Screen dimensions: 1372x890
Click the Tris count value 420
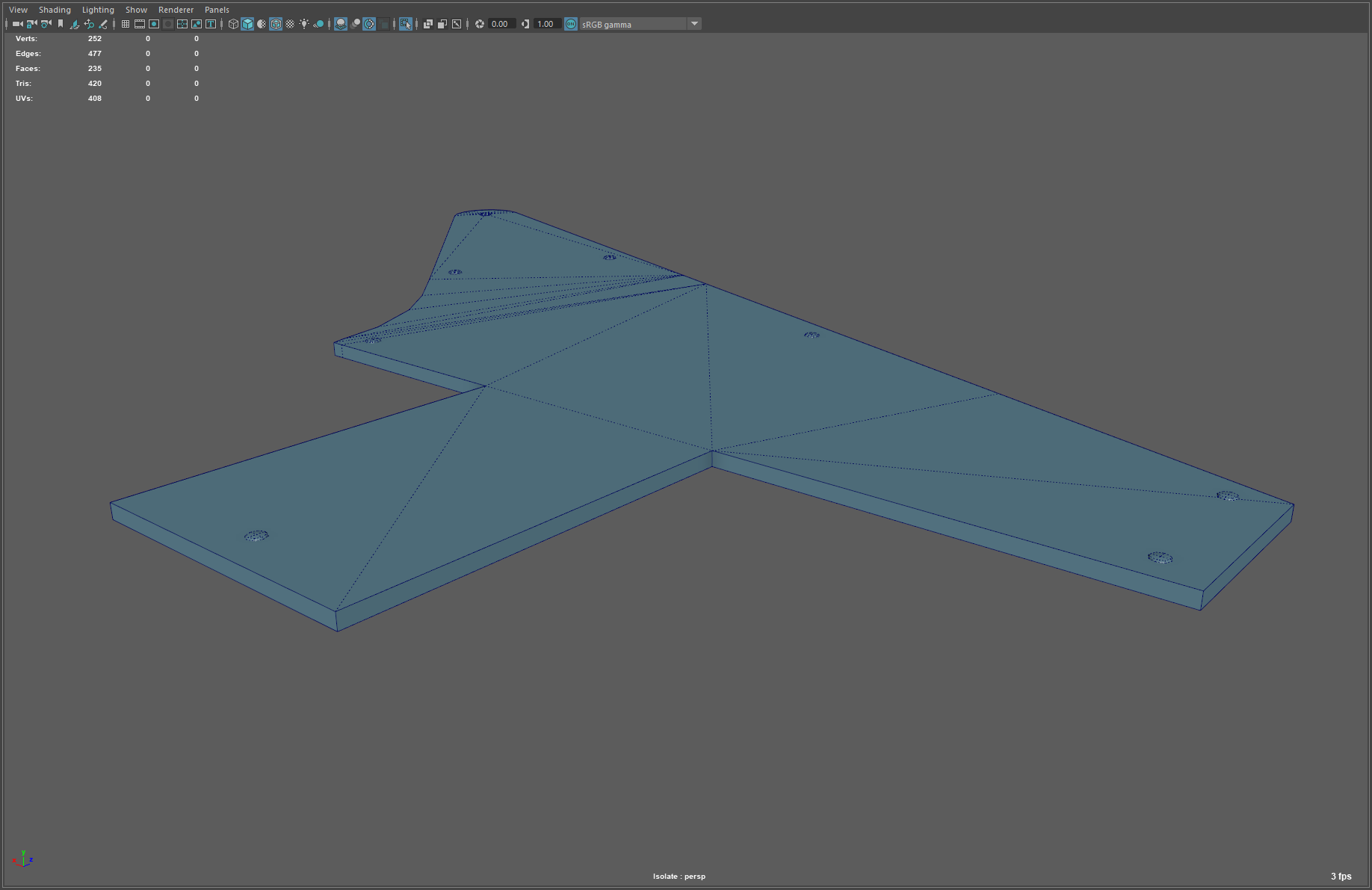[95, 84]
